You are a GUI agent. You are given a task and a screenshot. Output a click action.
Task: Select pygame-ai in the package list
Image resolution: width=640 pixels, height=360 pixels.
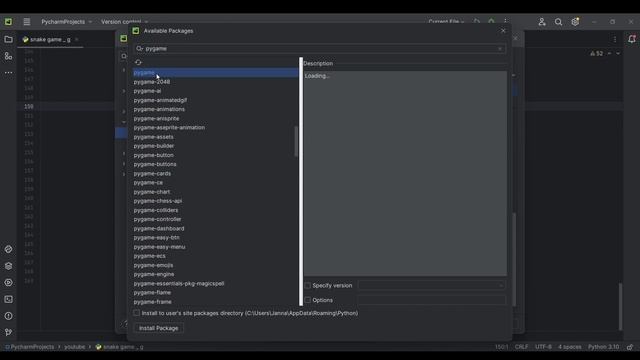tap(216, 91)
